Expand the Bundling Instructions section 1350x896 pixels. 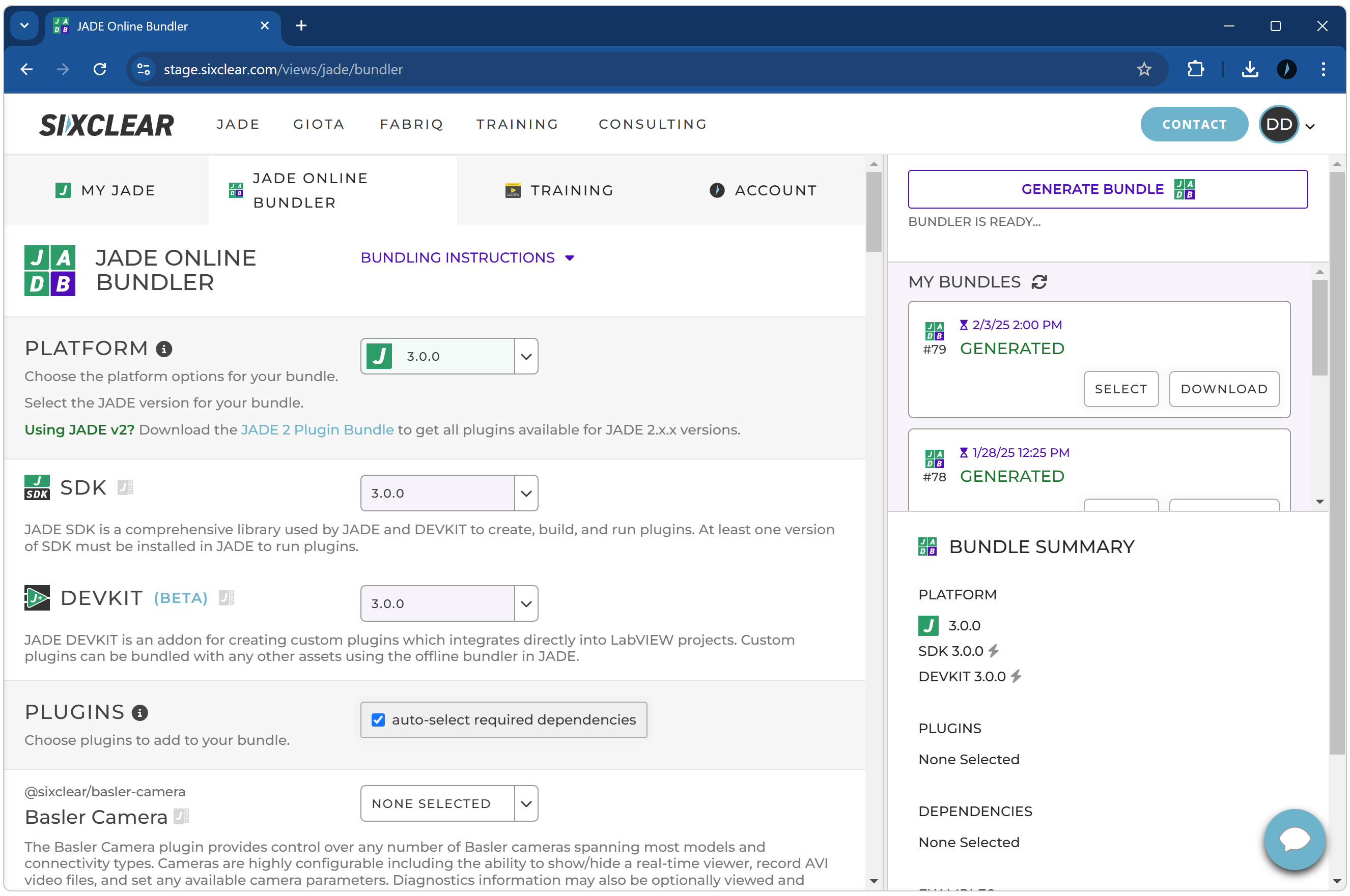(x=467, y=258)
